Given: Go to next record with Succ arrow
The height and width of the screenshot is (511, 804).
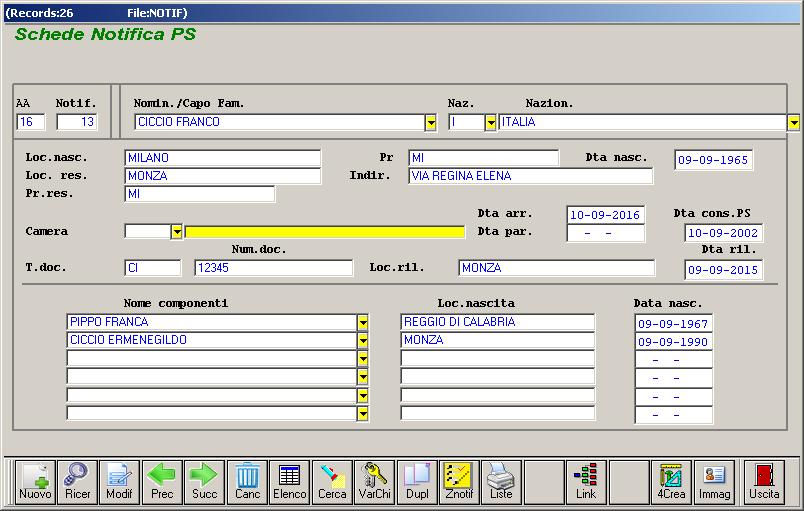Looking at the screenshot, I should 204,481.
